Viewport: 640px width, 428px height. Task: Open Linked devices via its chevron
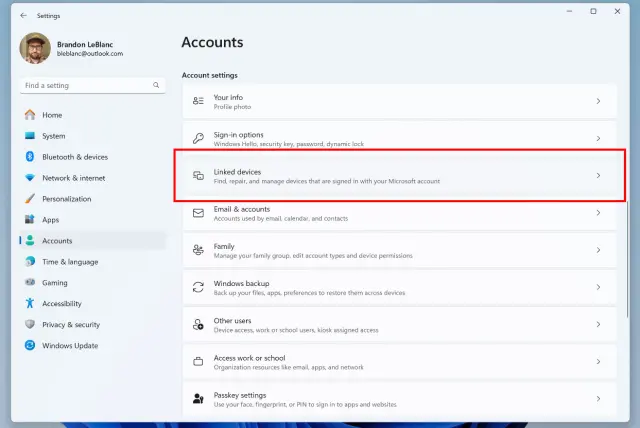(598, 176)
